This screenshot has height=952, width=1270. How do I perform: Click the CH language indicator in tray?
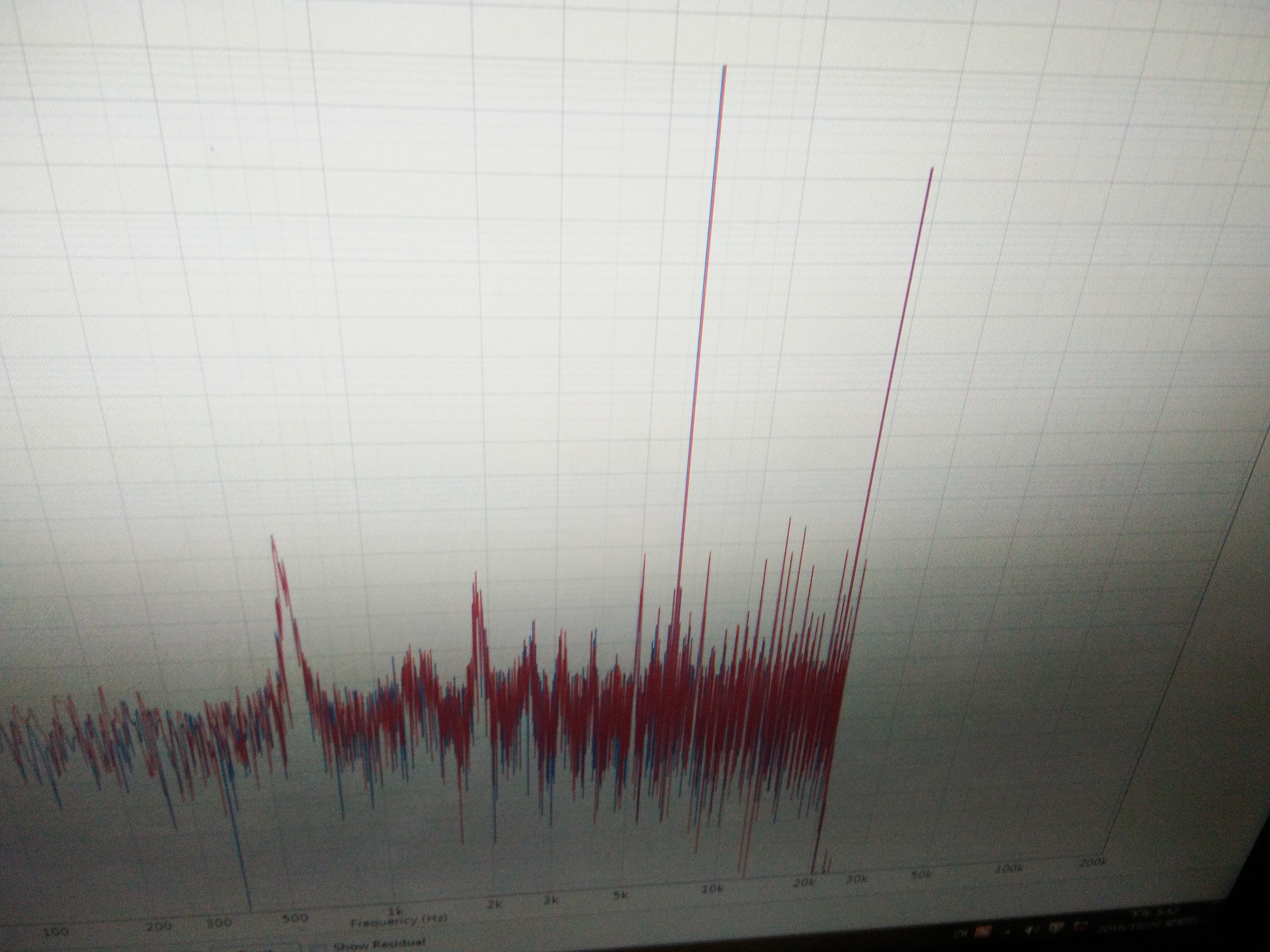click(960, 934)
